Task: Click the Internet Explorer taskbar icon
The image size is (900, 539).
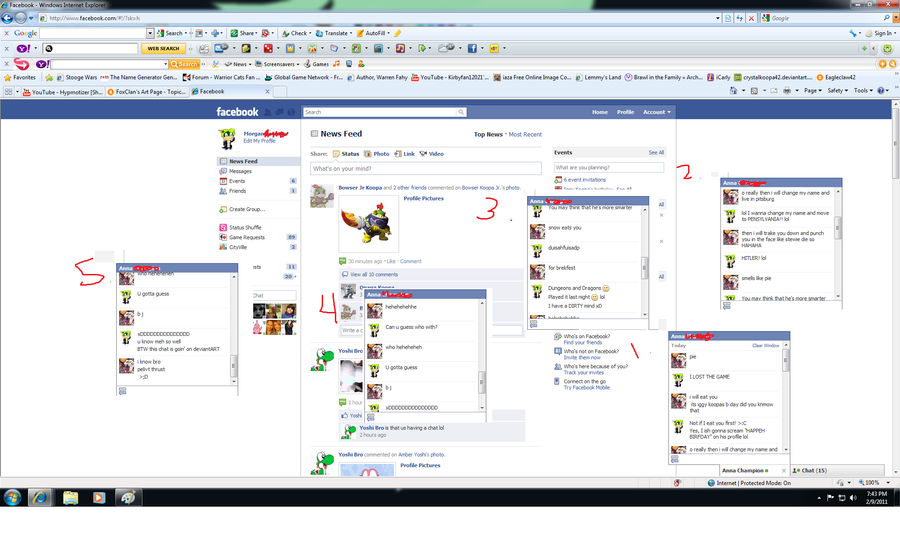Action: [40, 497]
